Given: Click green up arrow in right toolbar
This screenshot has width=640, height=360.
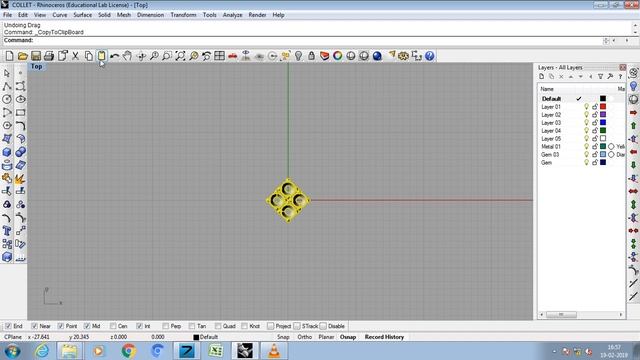Looking at the screenshot, I should click(633, 125).
